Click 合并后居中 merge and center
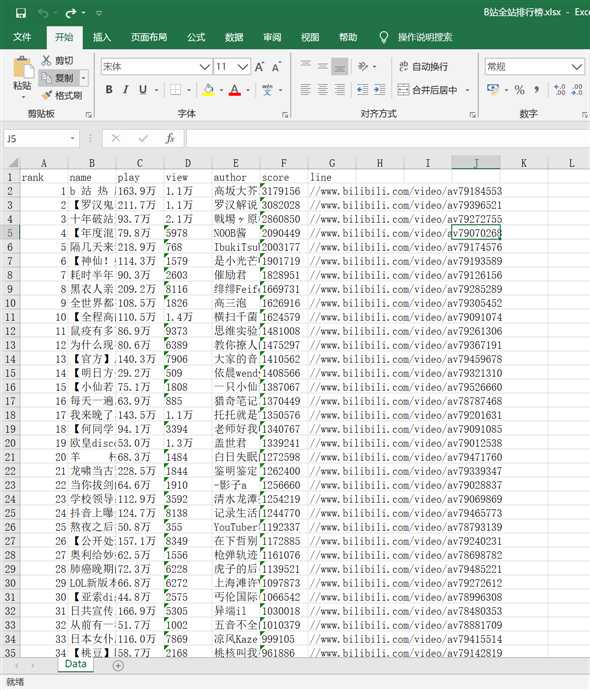 click(427, 90)
